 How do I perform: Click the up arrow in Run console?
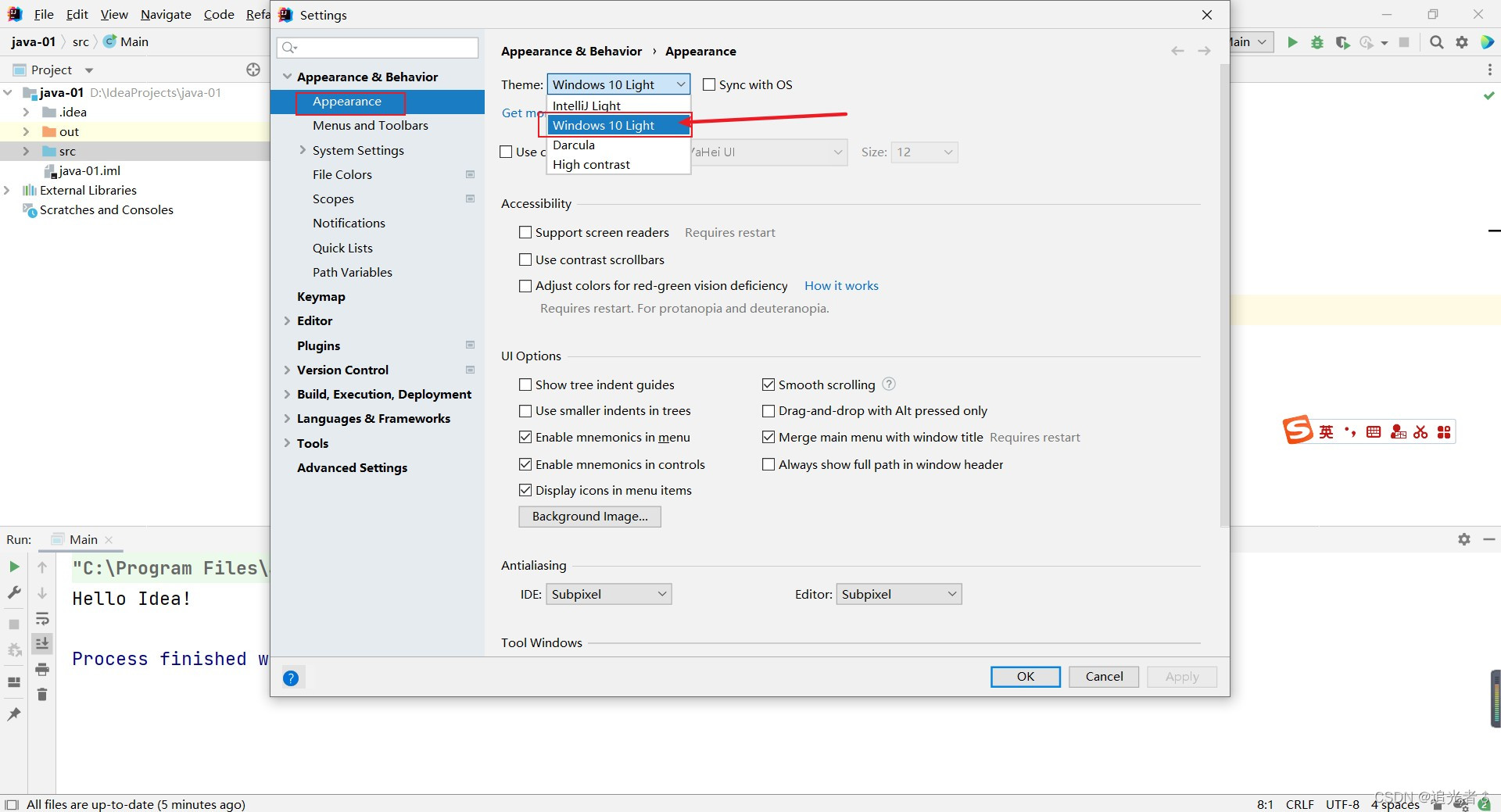(x=42, y=567)
